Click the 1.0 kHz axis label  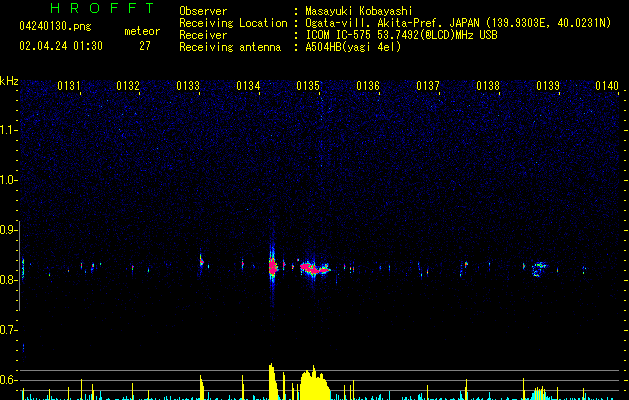pyautogui.click(x=8, y=180)
